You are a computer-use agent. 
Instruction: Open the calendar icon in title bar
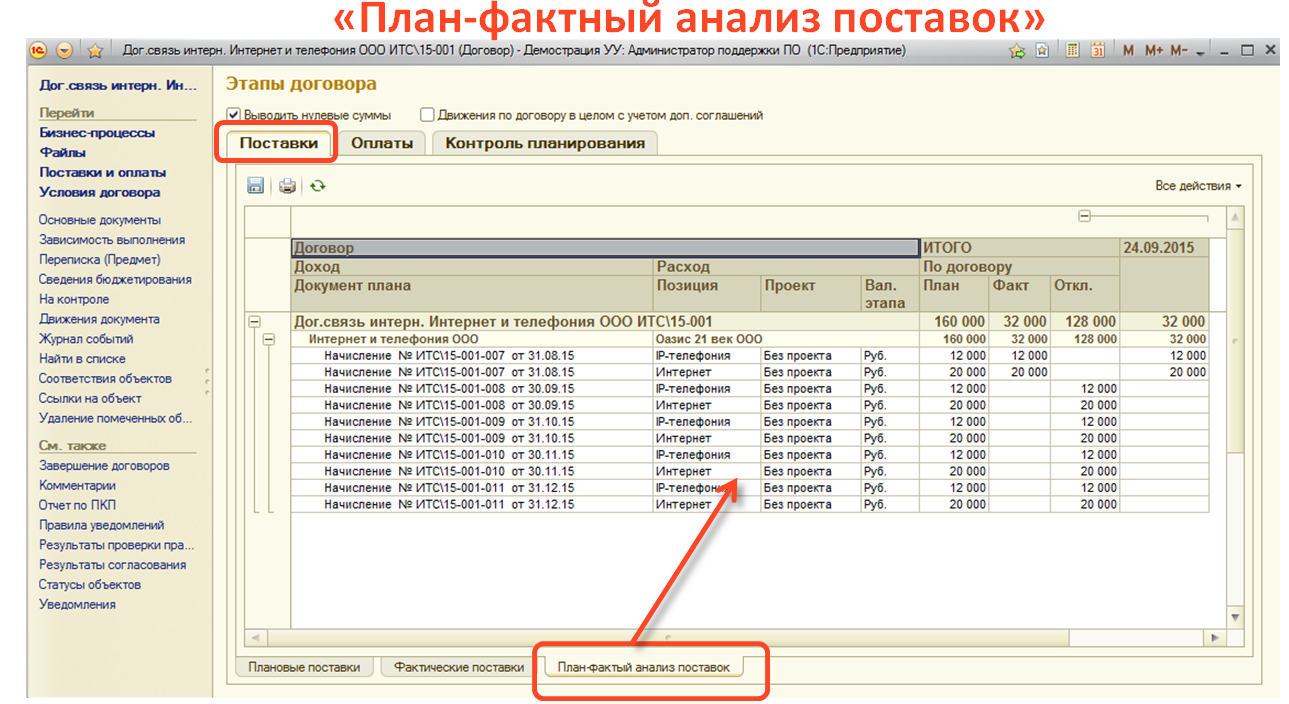(x=1097, y=50)
